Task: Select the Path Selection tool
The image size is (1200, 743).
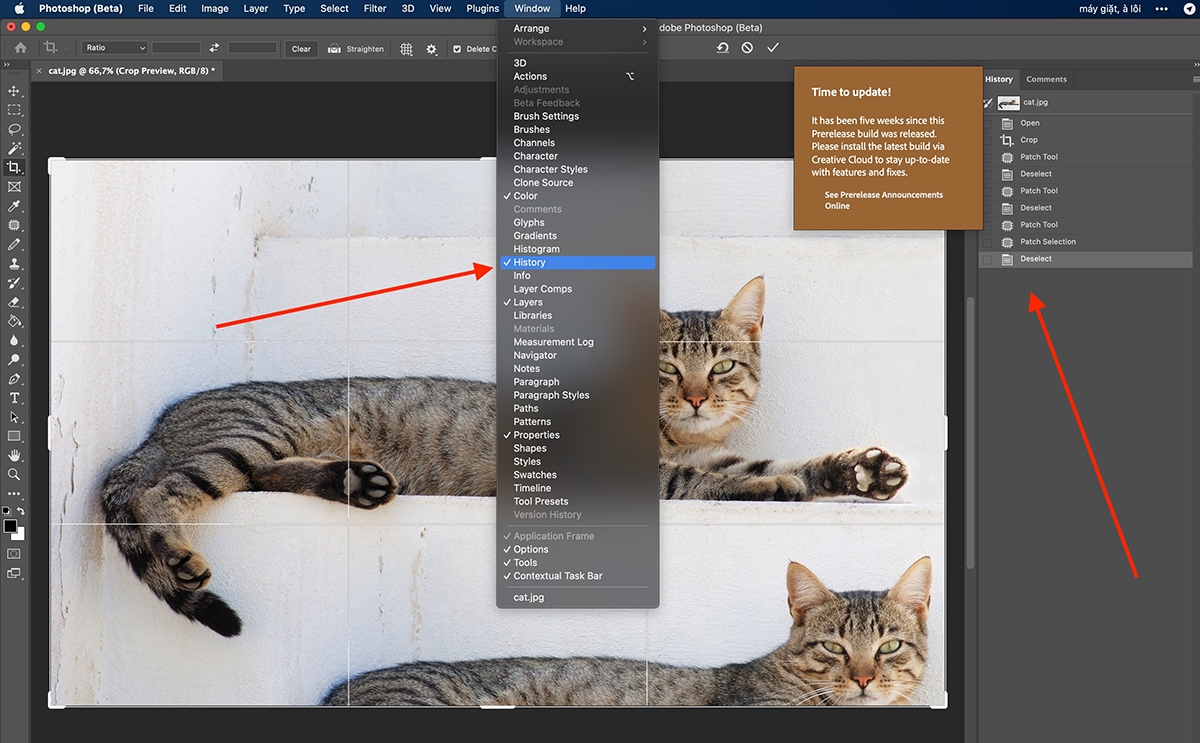Action: pos(14,417)
